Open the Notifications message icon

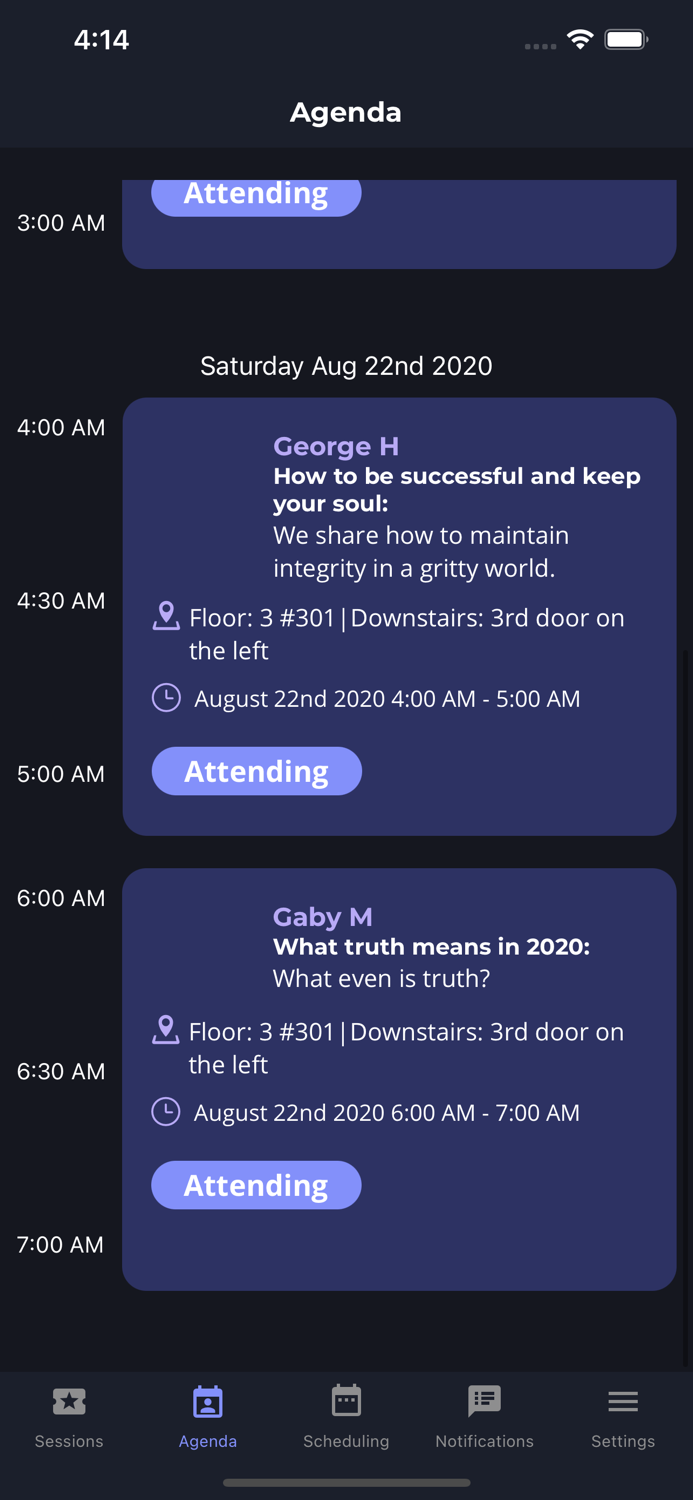(x=484, y=1402)
